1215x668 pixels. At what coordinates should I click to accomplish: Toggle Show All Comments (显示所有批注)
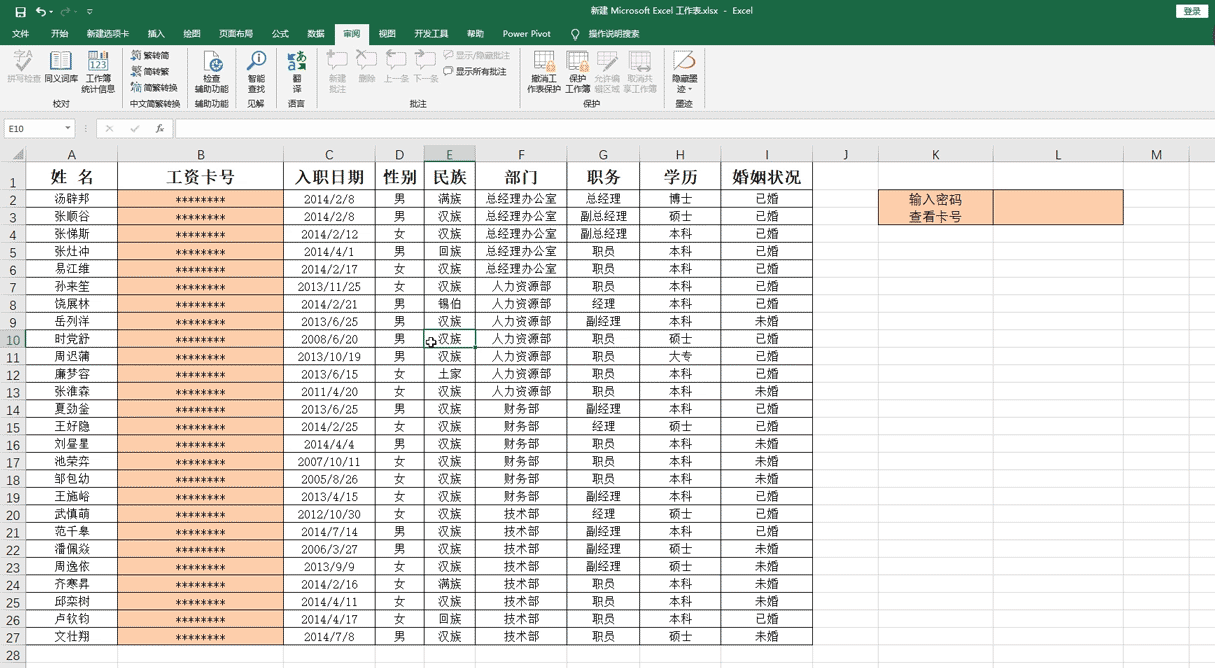click(x=475, y=72)
